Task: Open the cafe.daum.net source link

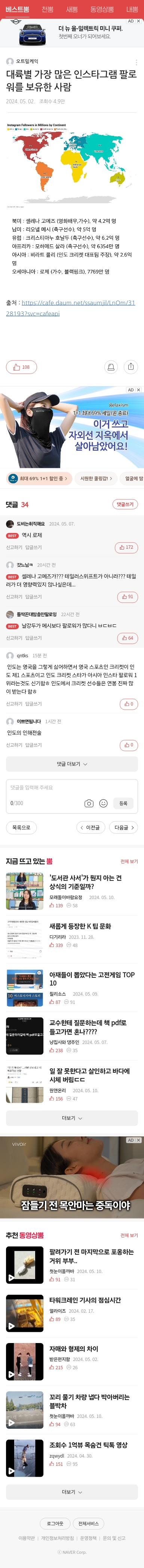Action: tap(70, 307)
